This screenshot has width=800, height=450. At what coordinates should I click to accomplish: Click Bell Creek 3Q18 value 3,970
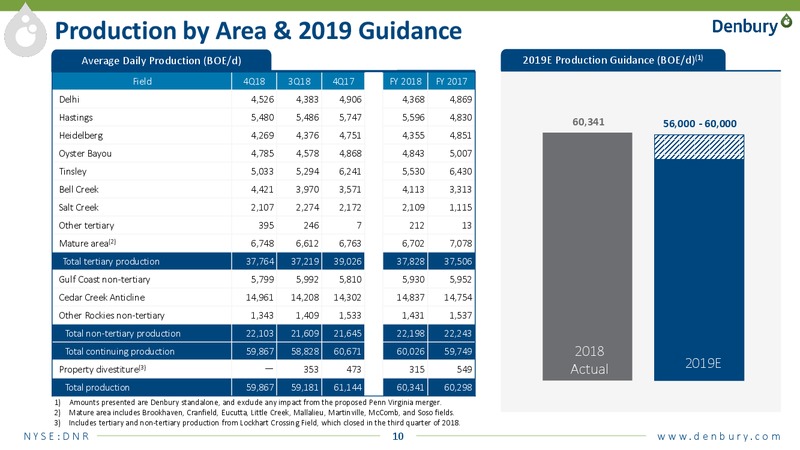(x=307, y=189)
